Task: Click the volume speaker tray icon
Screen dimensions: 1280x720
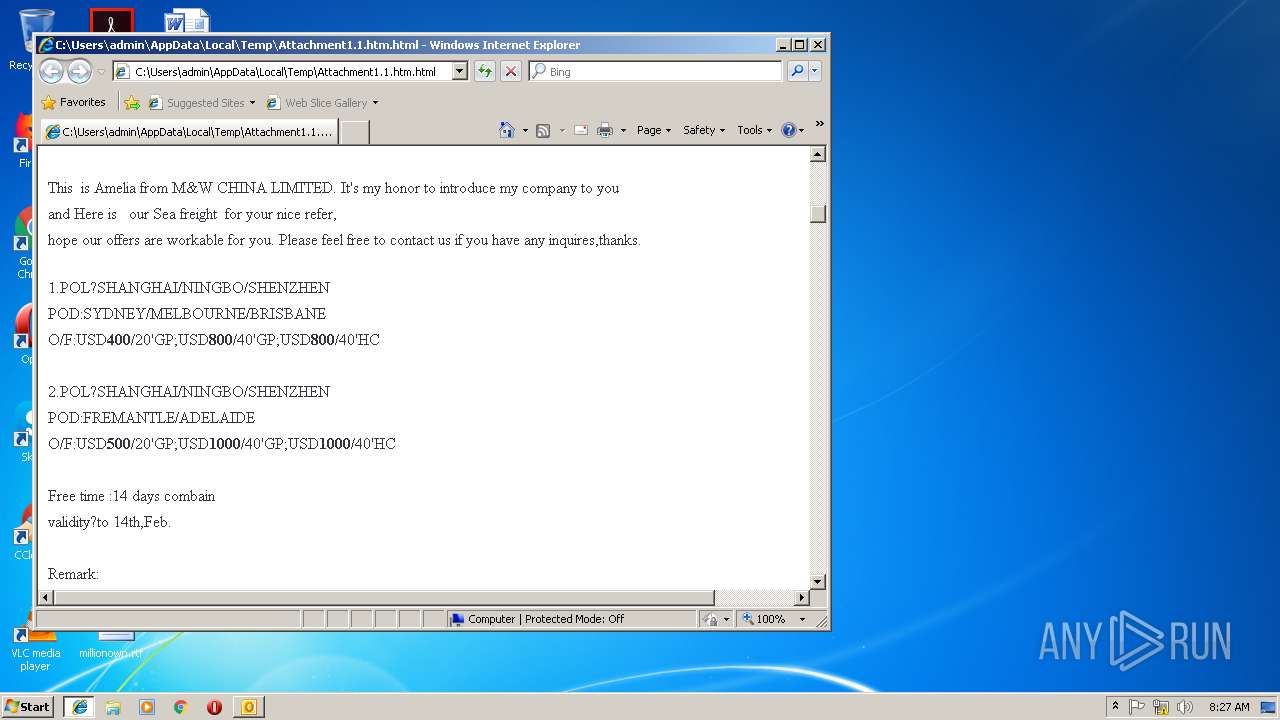Action: tap(1185, 706)
